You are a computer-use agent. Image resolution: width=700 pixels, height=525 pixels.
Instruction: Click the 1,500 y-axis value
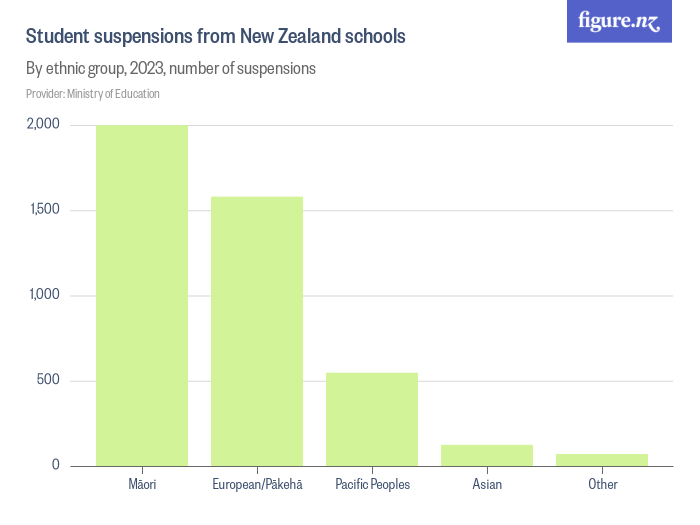[x=45, y=210]
